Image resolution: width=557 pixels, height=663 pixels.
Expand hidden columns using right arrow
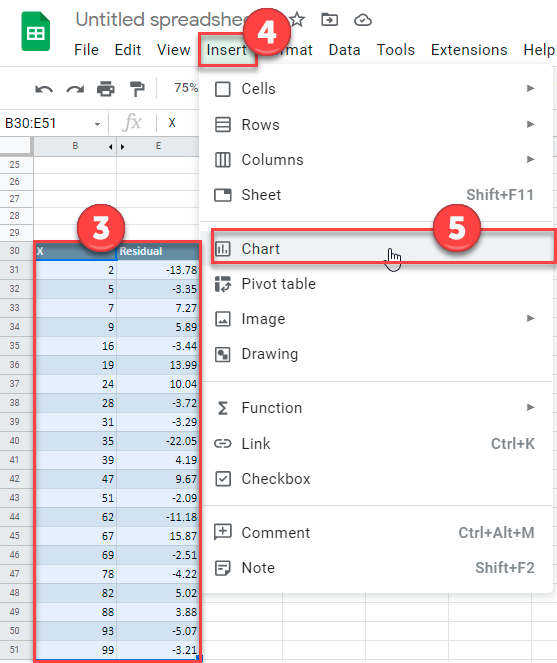coord(122,147)
